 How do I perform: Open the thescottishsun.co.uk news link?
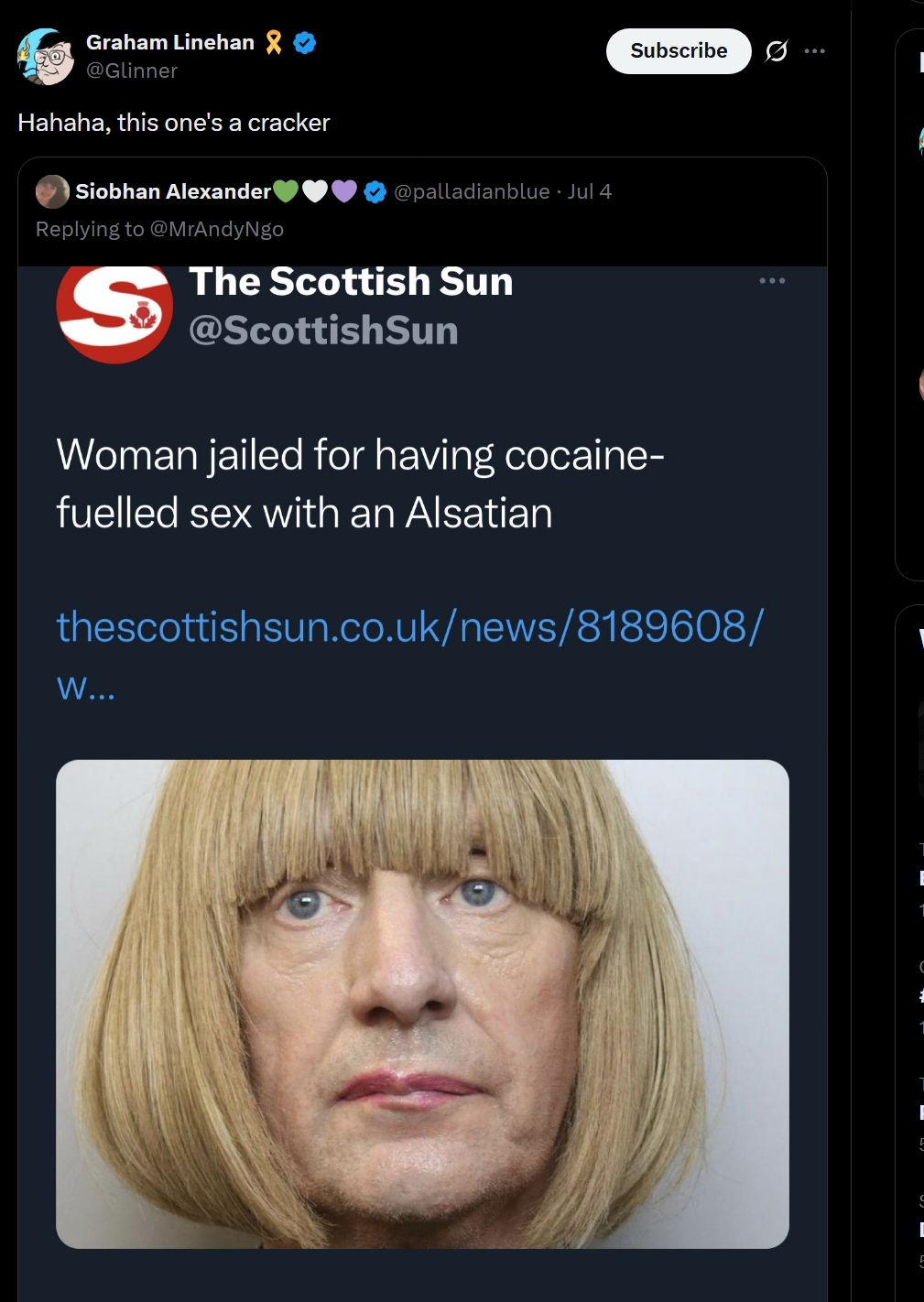(409, 627)
